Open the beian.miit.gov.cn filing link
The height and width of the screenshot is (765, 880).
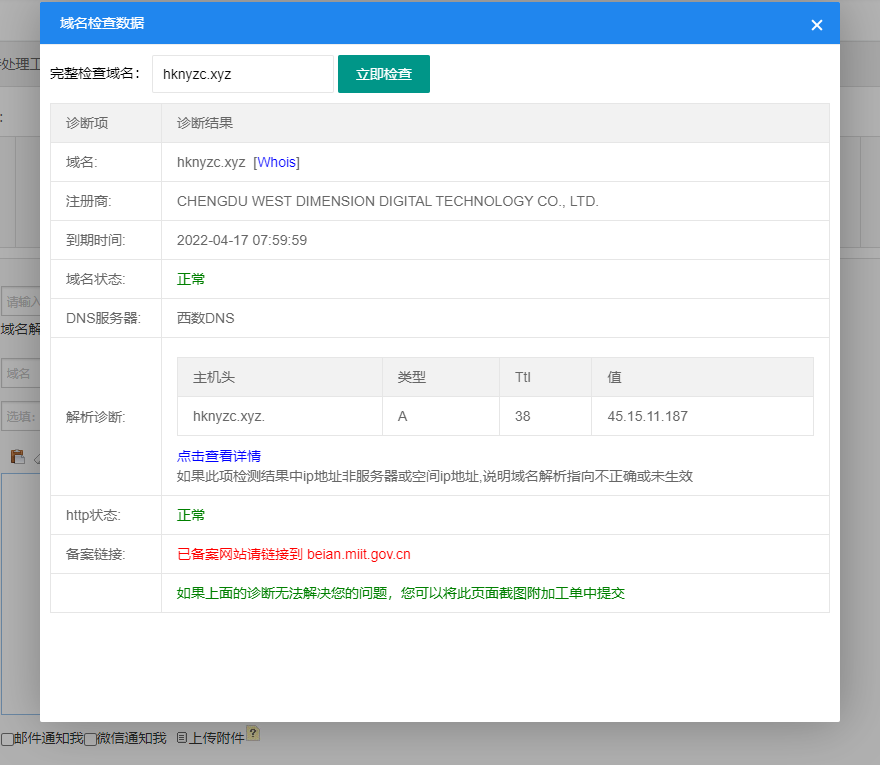(x=358, y=554)
